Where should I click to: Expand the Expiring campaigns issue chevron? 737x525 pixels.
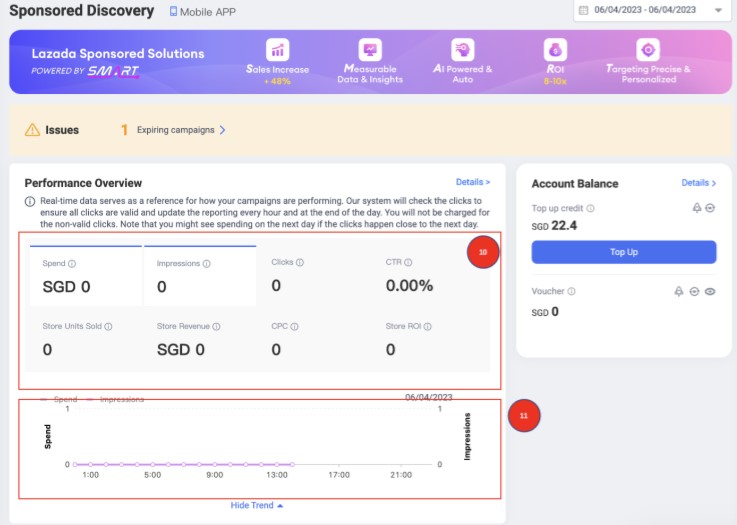222,130
